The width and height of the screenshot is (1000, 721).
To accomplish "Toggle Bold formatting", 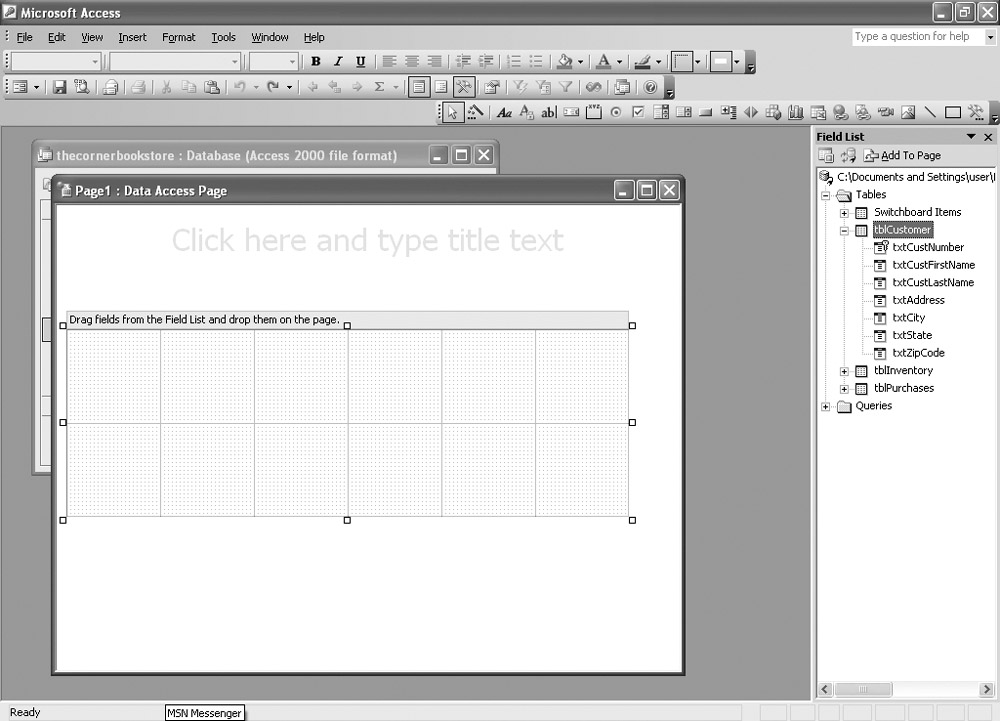I will (316, 62).
